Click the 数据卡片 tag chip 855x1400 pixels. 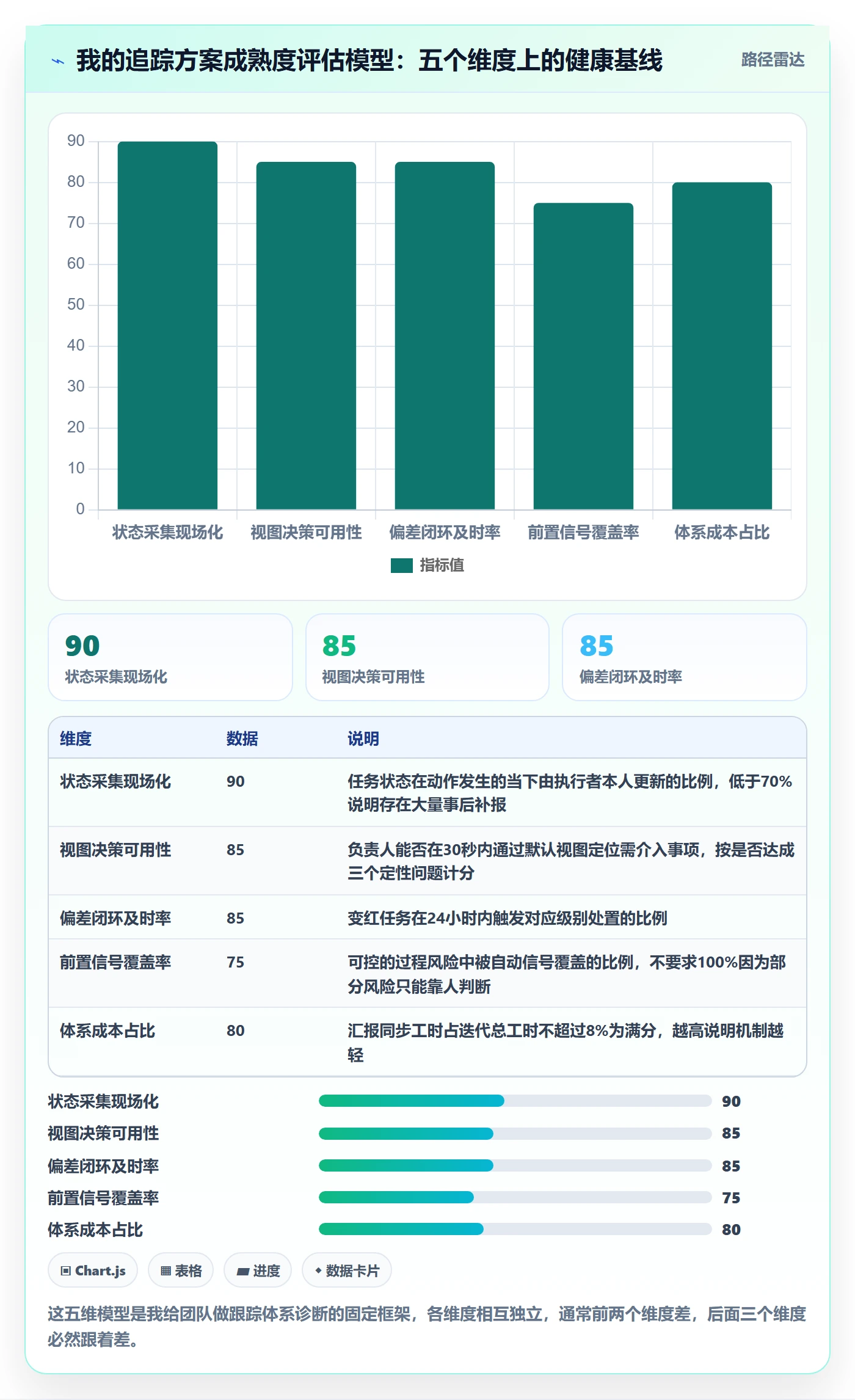pyautogui.click(x=347, y=1271)
